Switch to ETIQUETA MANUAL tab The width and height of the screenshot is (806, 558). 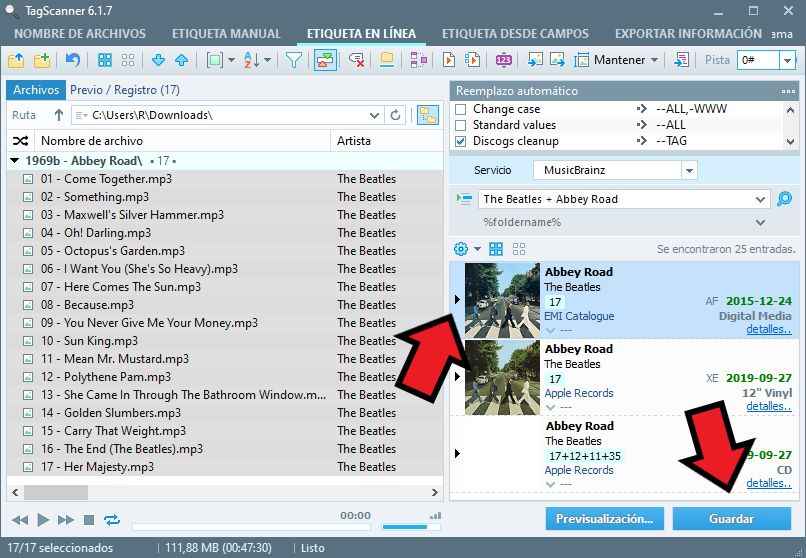tap(226, 34)
